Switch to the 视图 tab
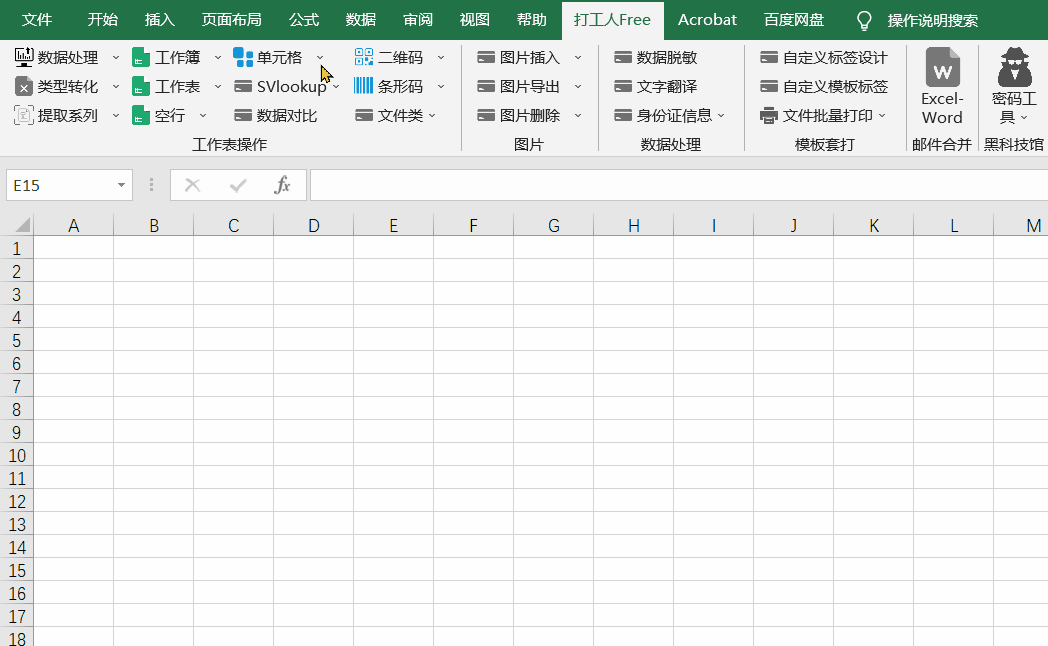 [x=475, y=20]
